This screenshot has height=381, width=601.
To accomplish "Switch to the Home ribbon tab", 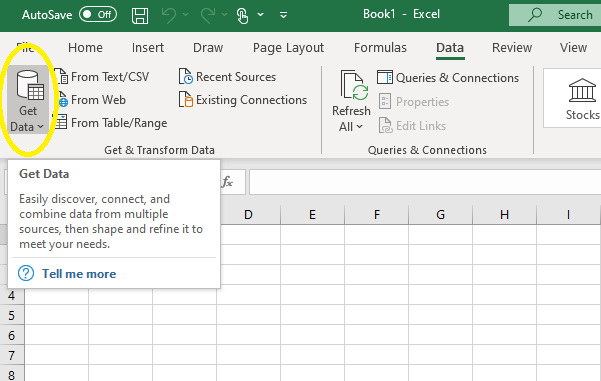I will pos(85,48).
